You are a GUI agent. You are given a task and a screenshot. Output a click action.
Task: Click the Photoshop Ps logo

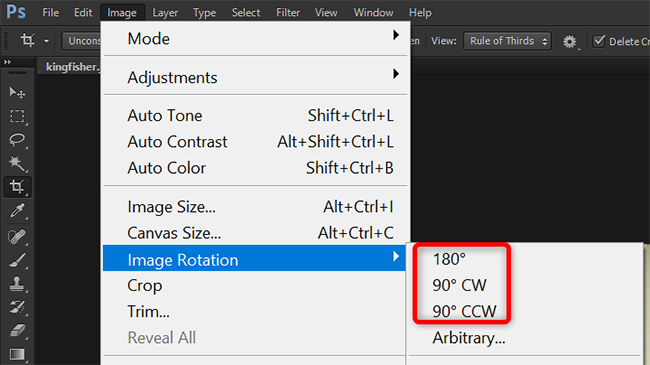coord(16,12)
